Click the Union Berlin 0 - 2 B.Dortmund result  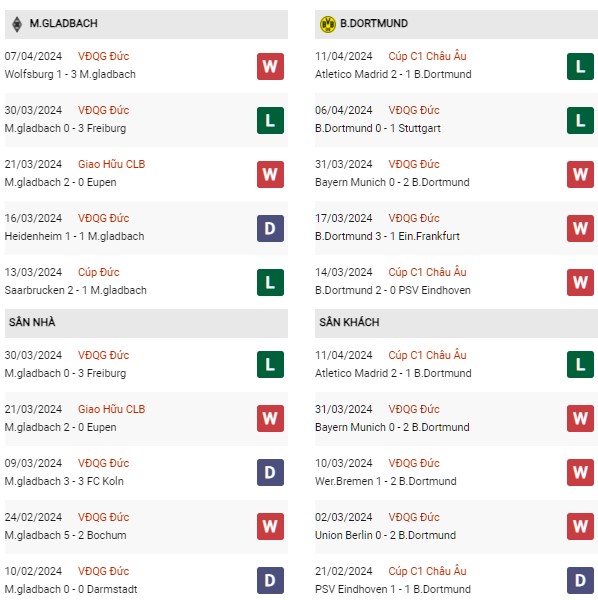coord(385,535)
